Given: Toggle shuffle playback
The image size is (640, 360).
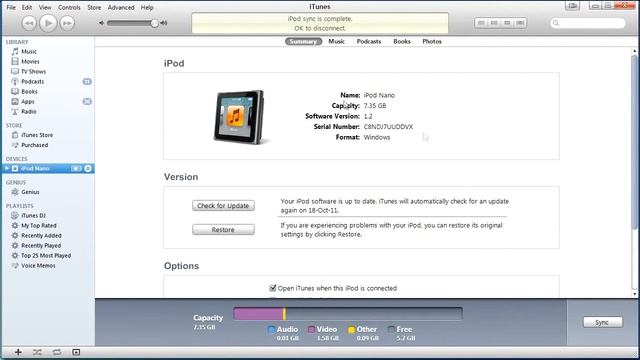Looking at the screenshot, I should 37,352.
